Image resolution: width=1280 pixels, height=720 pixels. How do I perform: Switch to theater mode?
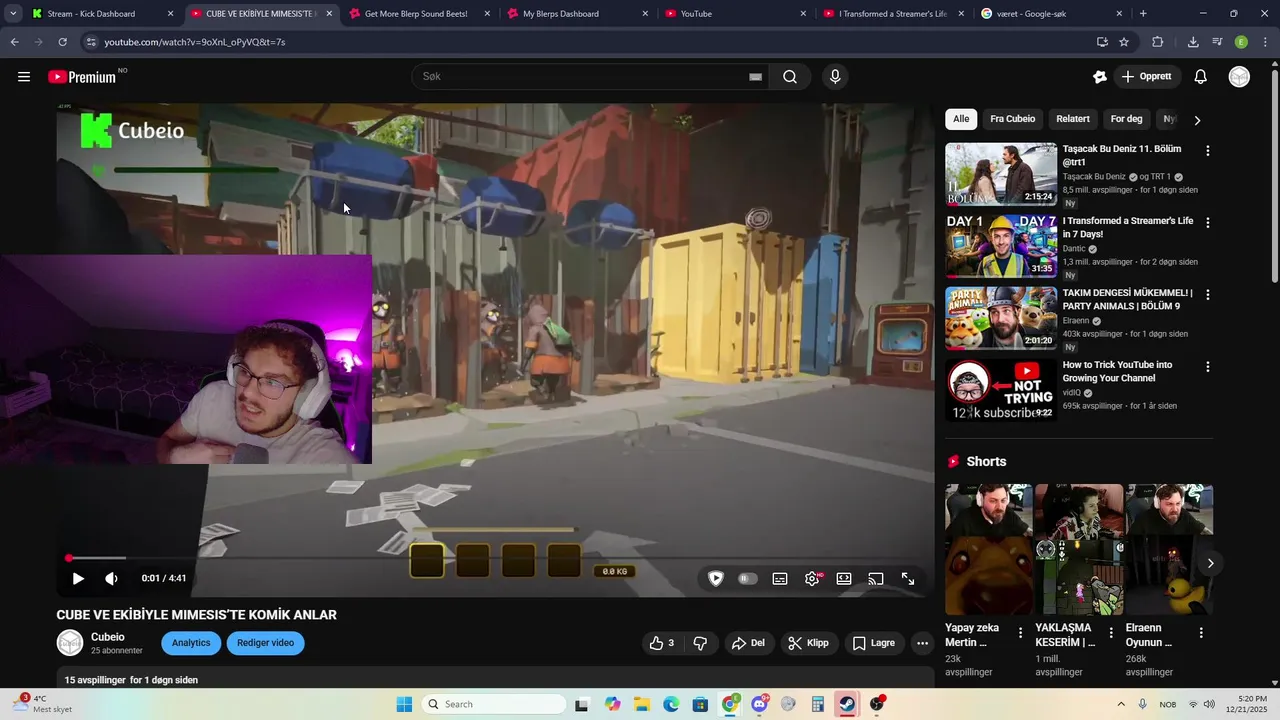(x=844, y=578)
